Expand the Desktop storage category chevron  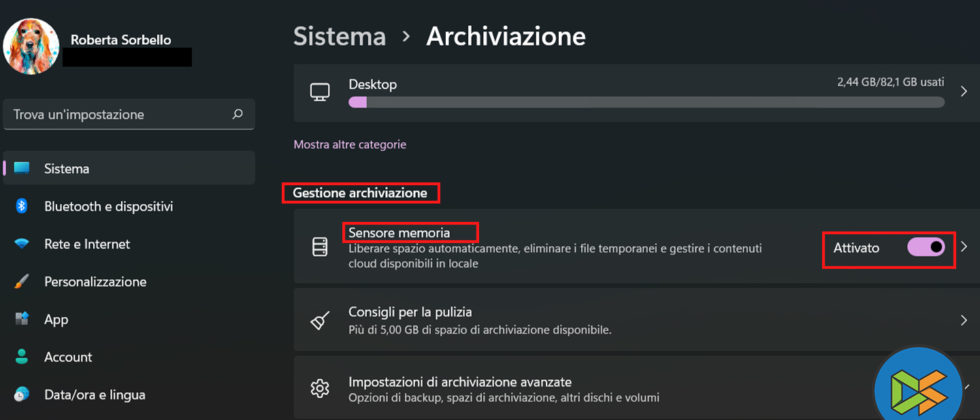coord(964,92)
